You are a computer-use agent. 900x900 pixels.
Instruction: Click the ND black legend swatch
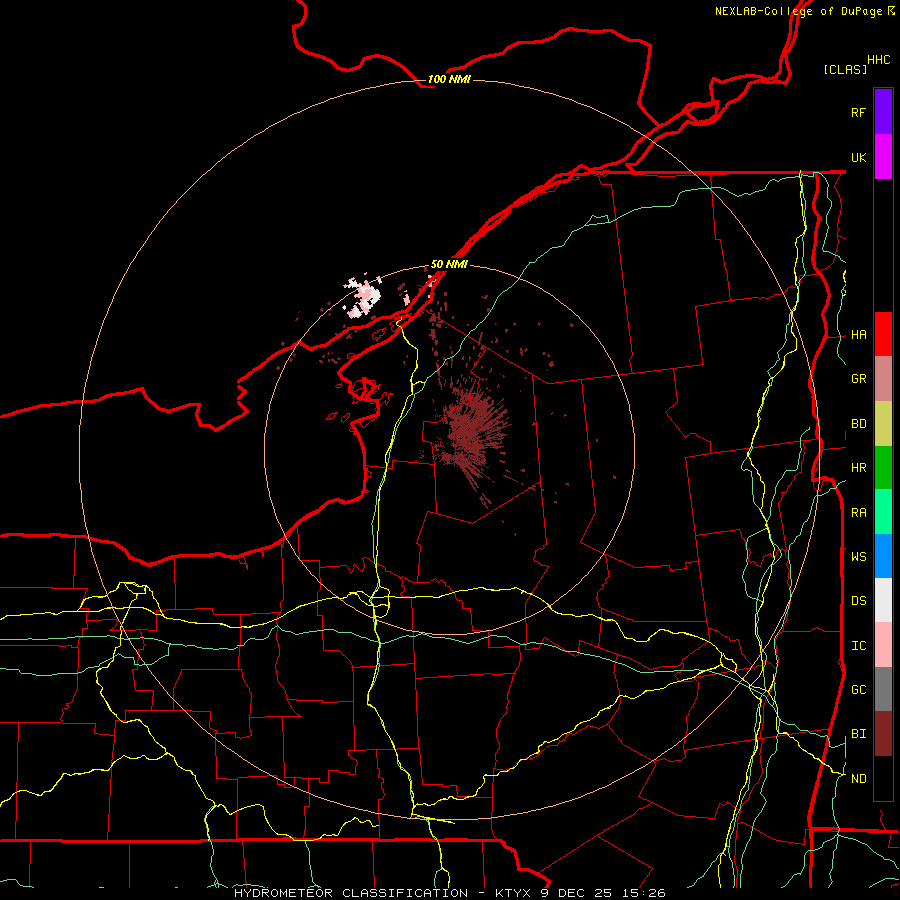[x=883, y=778]
